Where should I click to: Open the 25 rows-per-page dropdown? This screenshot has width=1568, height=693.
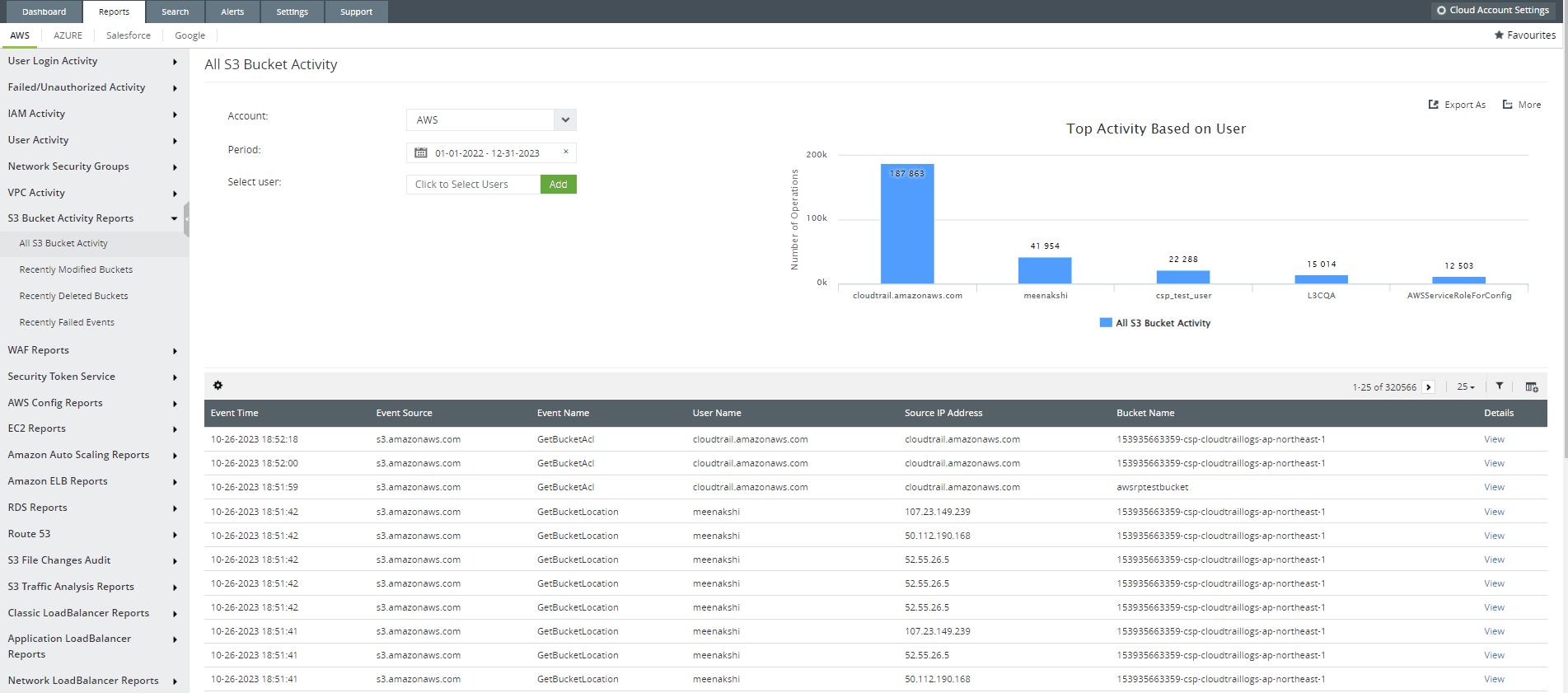(1465, 387)
